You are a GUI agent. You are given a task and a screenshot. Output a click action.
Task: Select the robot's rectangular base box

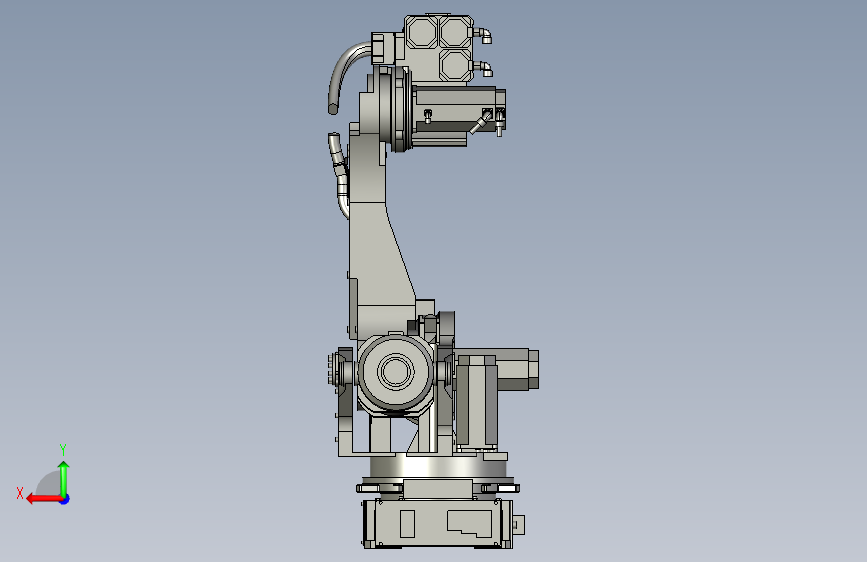[438, 523]
